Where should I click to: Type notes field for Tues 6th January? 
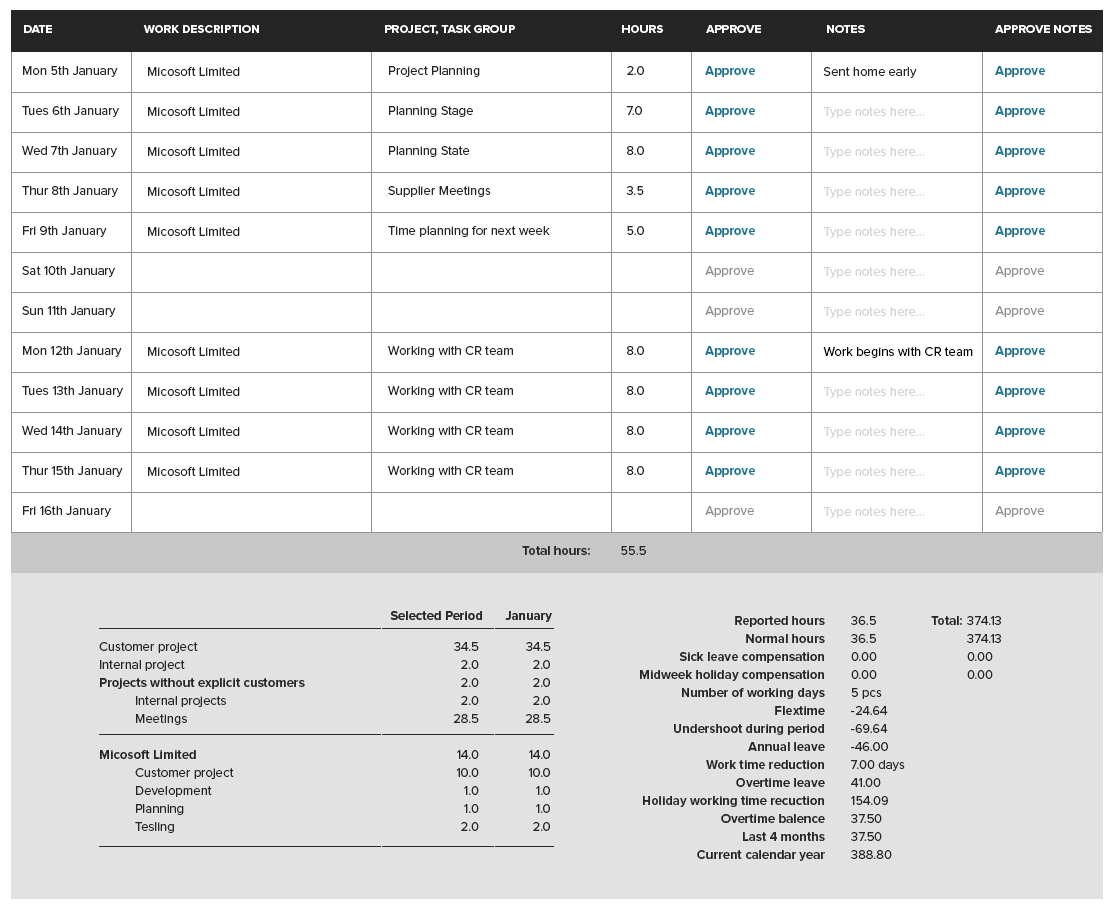point(895,112)
